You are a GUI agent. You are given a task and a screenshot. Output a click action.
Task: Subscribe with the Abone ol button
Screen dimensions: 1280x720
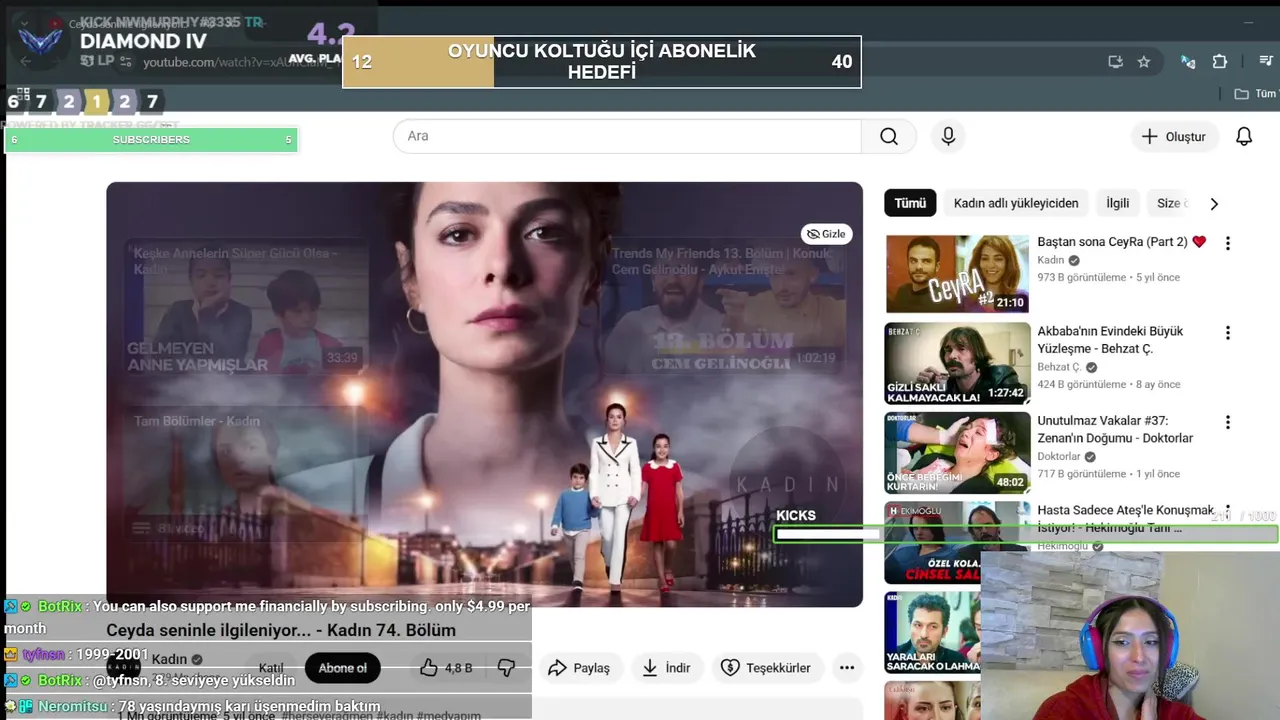point(343,668)
